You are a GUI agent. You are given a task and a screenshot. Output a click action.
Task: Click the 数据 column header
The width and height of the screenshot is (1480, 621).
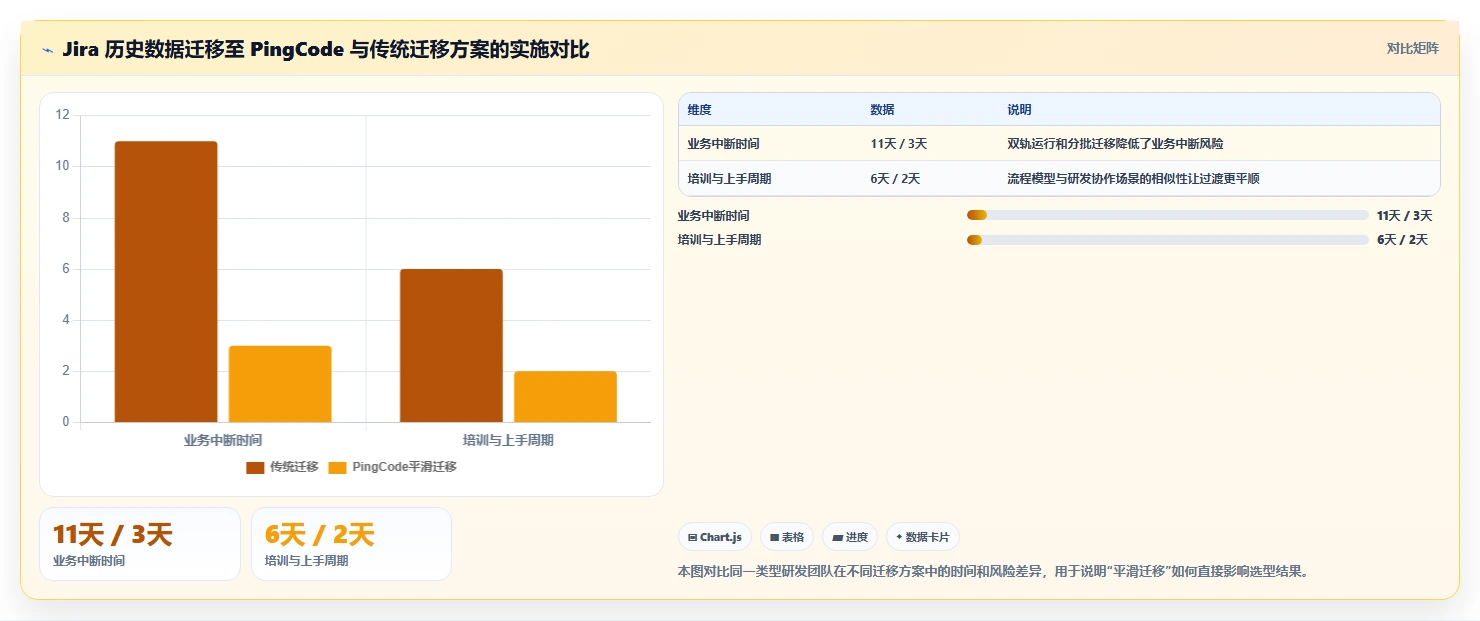tap(883, 110)
